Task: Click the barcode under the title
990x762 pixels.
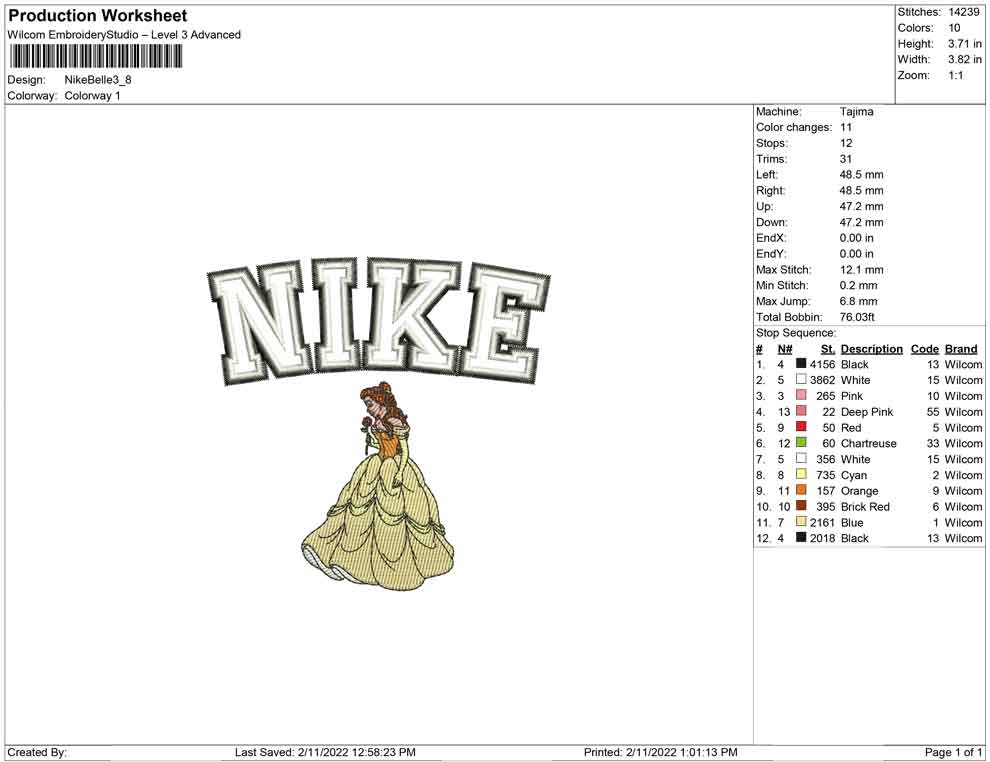Action: [x=95, y=57]
